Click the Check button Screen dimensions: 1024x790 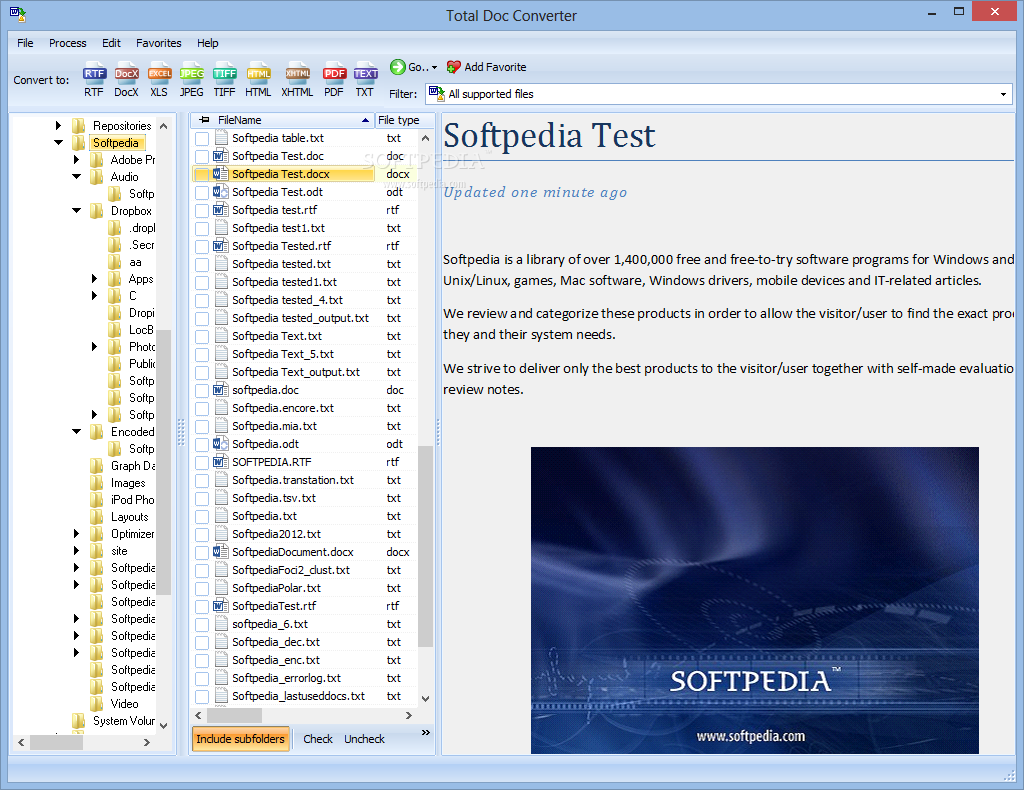[318, 738]
